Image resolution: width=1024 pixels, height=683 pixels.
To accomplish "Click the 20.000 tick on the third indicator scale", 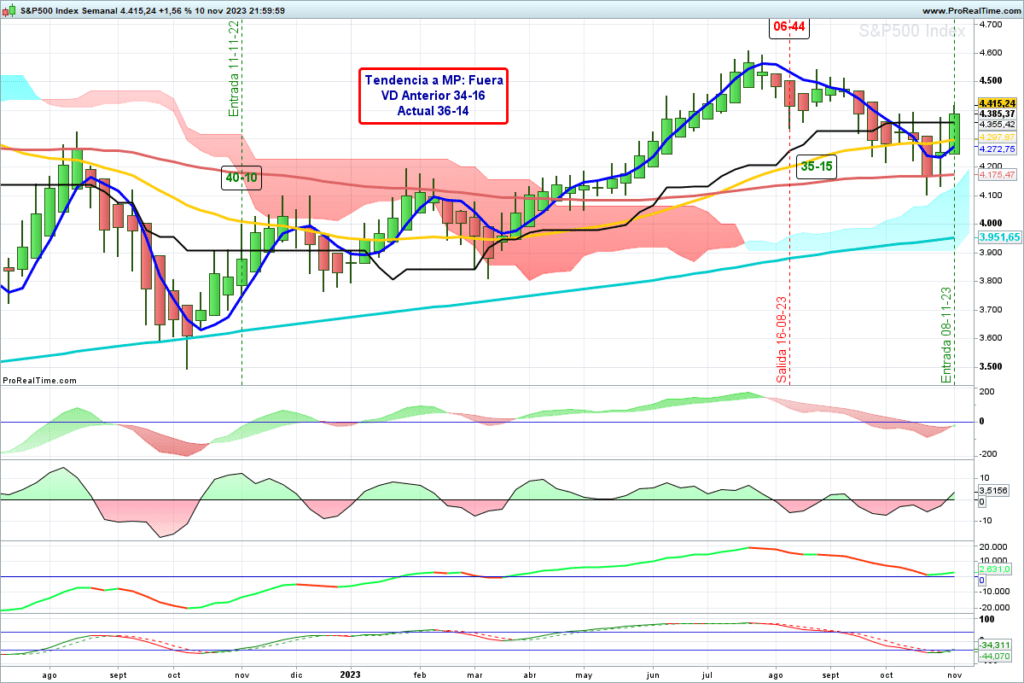I will click(x=993, y=547).
